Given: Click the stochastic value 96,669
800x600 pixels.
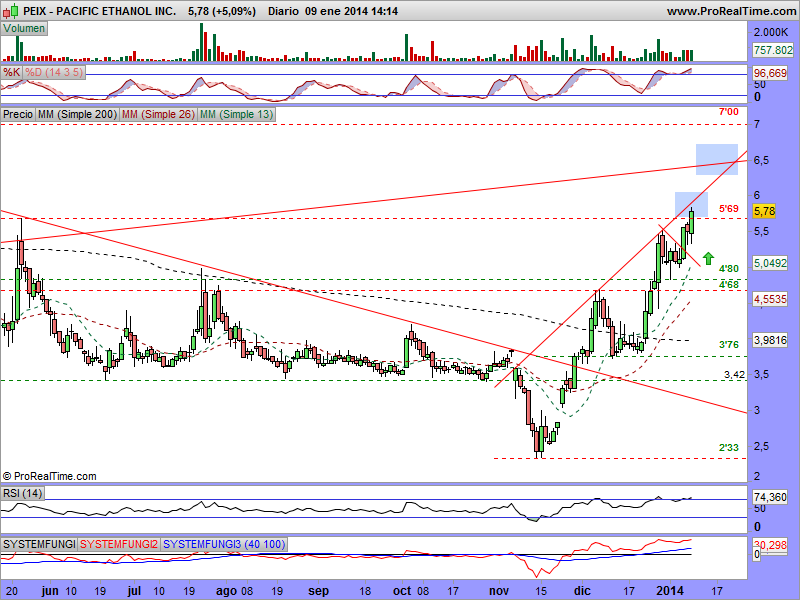Looking at the screenshot, I should coord(770,73).
